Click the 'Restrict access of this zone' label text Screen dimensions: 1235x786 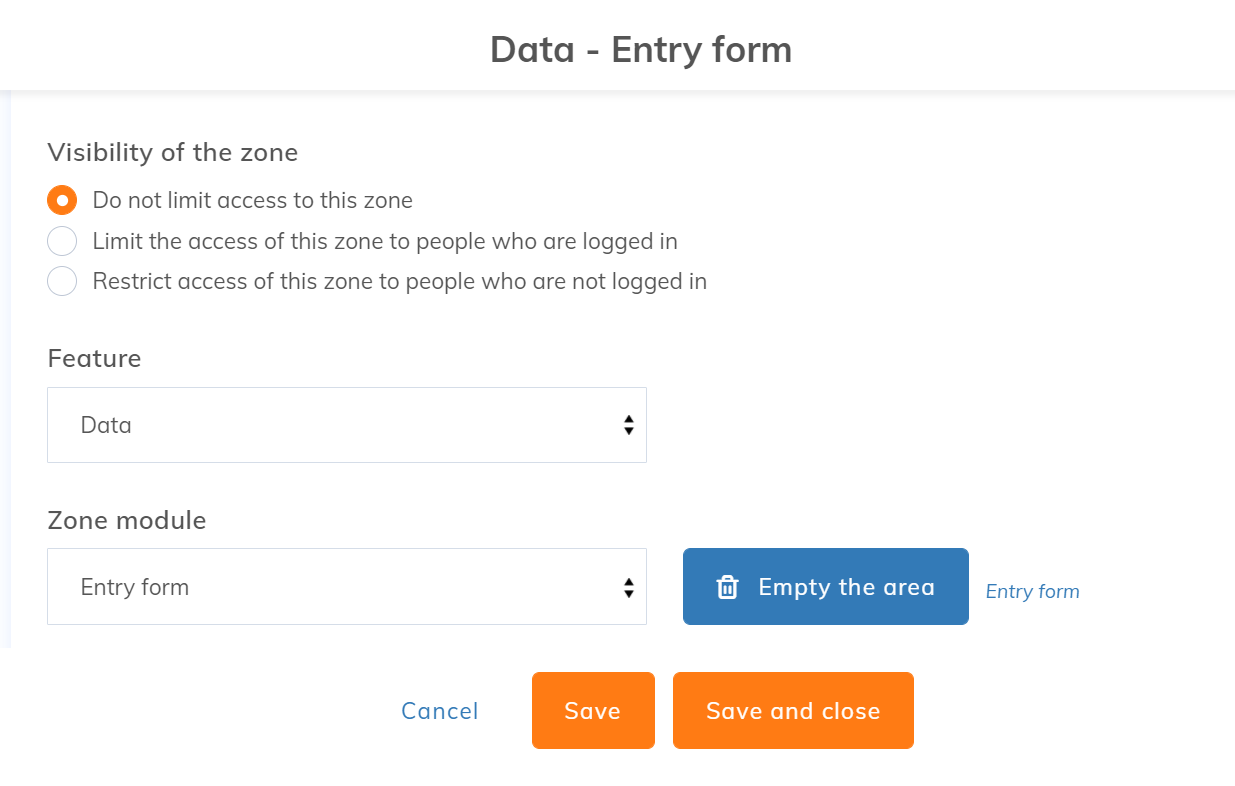[x=399, y=282]
